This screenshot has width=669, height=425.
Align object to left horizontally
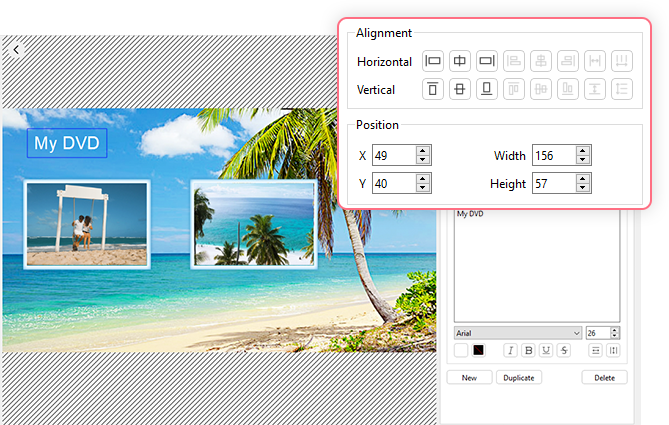coord(433,61)
